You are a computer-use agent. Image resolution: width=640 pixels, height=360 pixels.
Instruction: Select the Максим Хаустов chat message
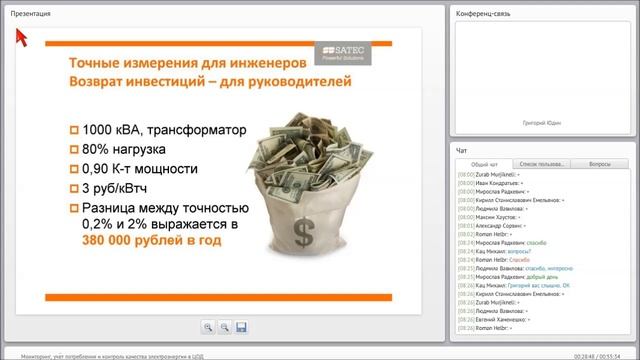tap(489, 217)
